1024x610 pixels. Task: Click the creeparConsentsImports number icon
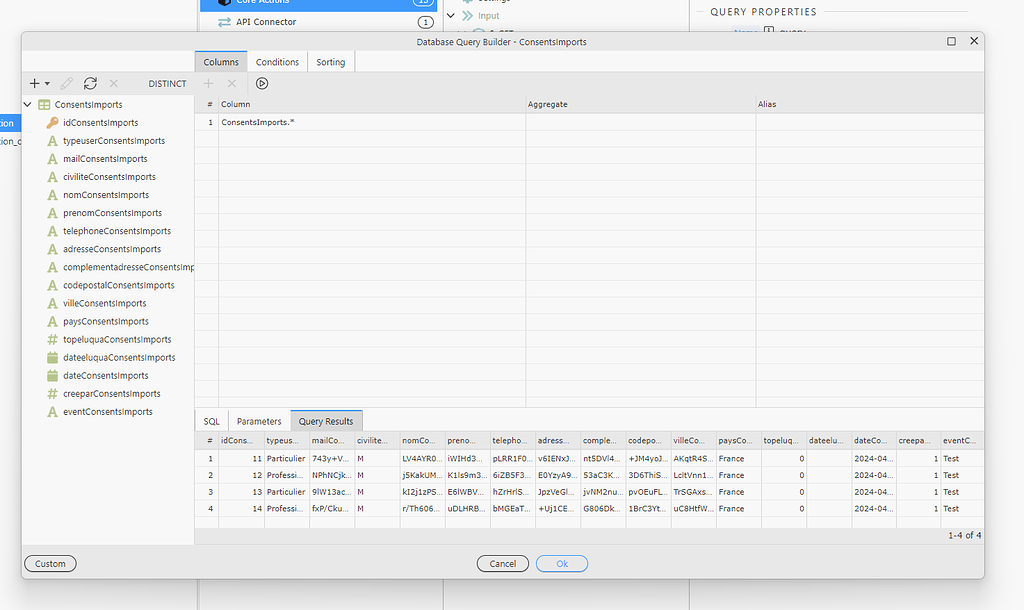coord(52,394)
